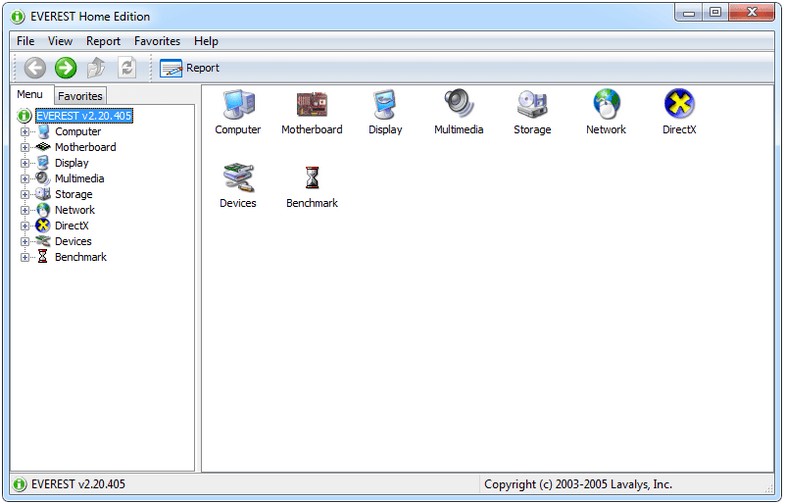786x504 pixels.
Task: Select Motherboard label in the tree
Action: pyautogui.click(x=85, y=147)
